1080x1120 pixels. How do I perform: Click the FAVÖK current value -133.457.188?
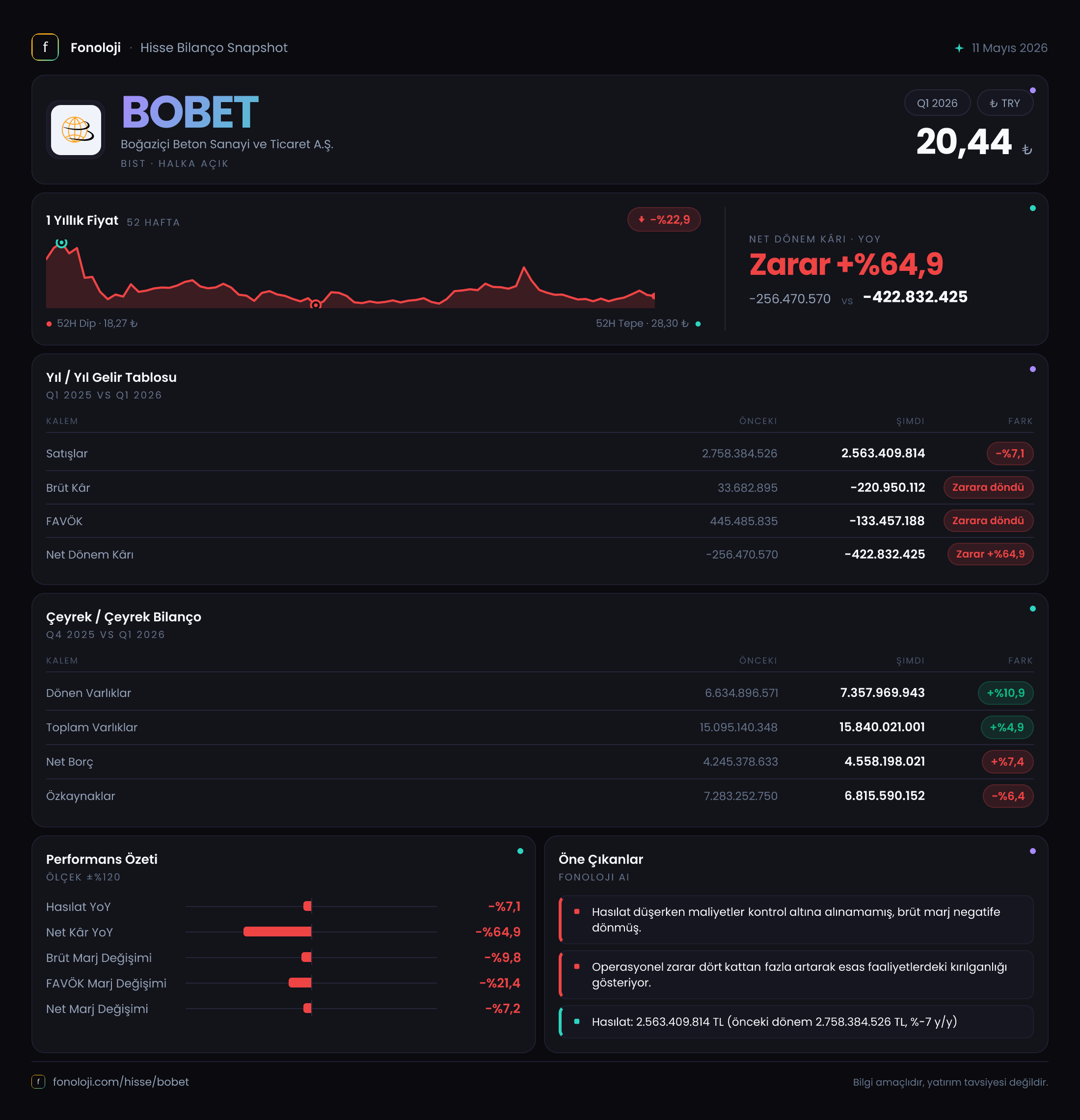[x=887, y=521]
